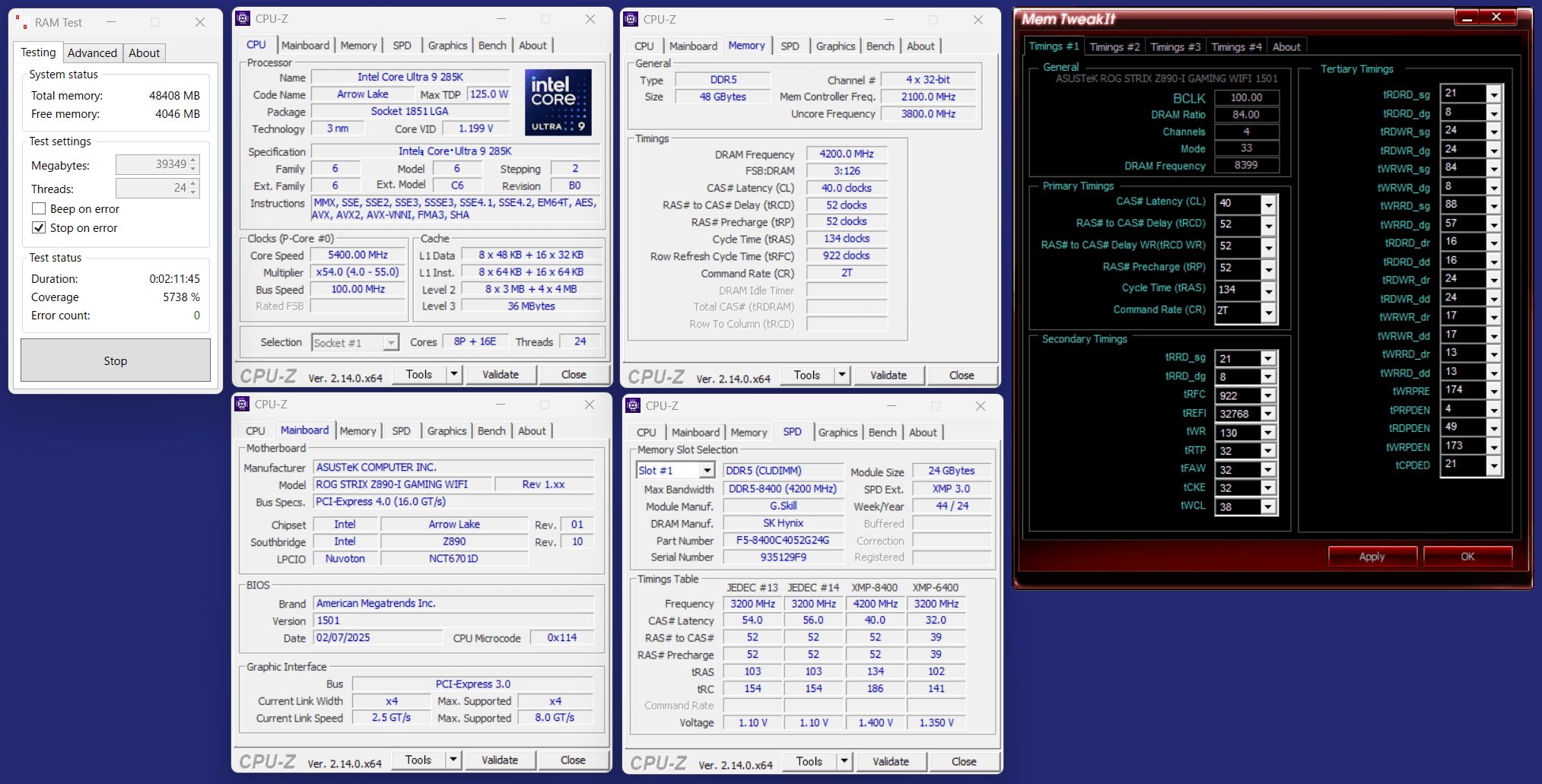Minimize the Mem TweakIt window
This screenshot has height=784, width=1542.
coord(1467,17)
